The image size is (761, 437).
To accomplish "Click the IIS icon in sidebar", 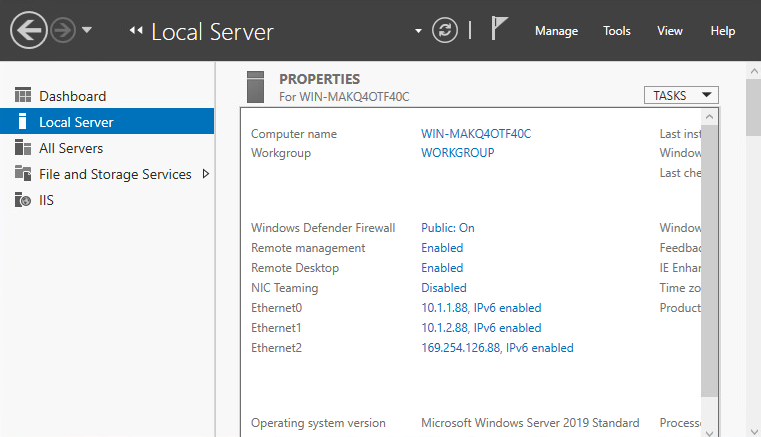I will pos(23,200).
